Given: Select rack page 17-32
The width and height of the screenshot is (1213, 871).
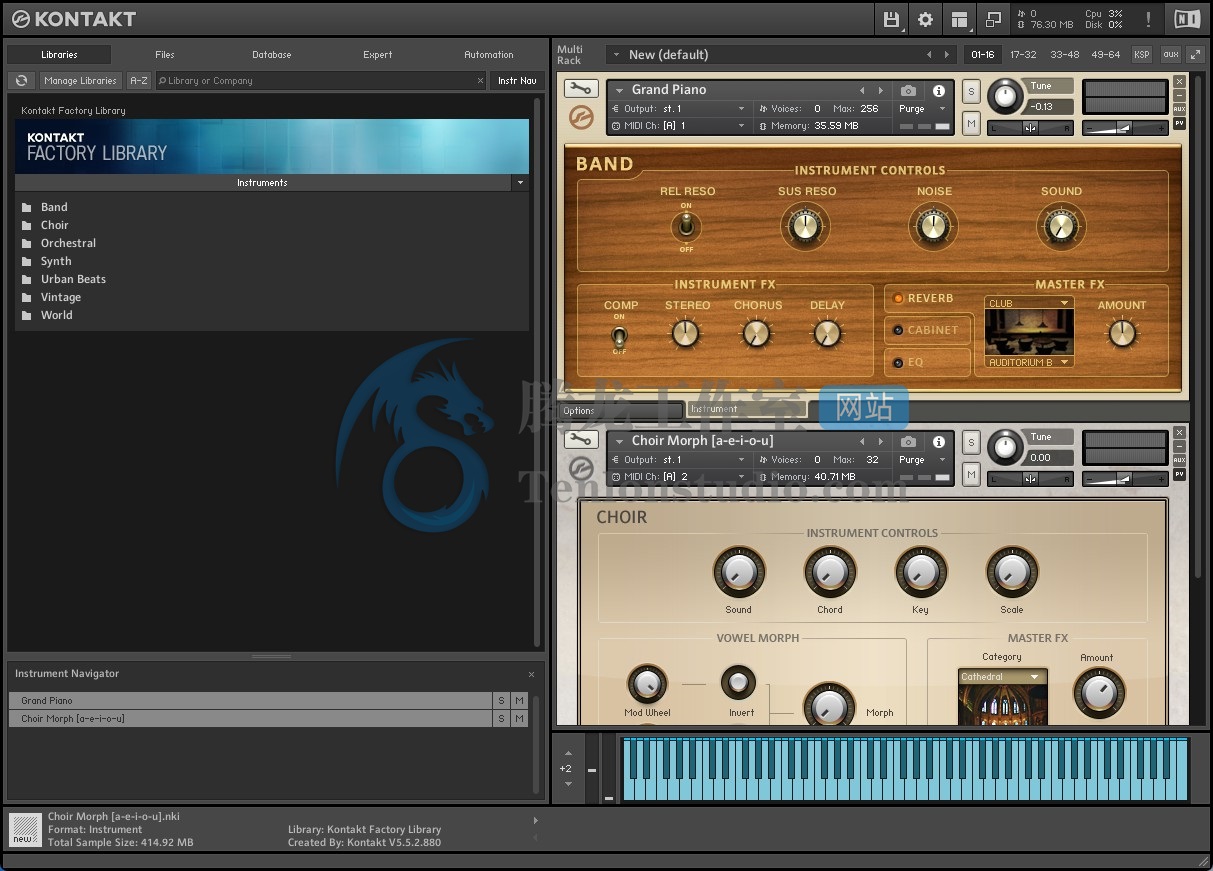Looking at the screenshot, I should pos(1023,55).
